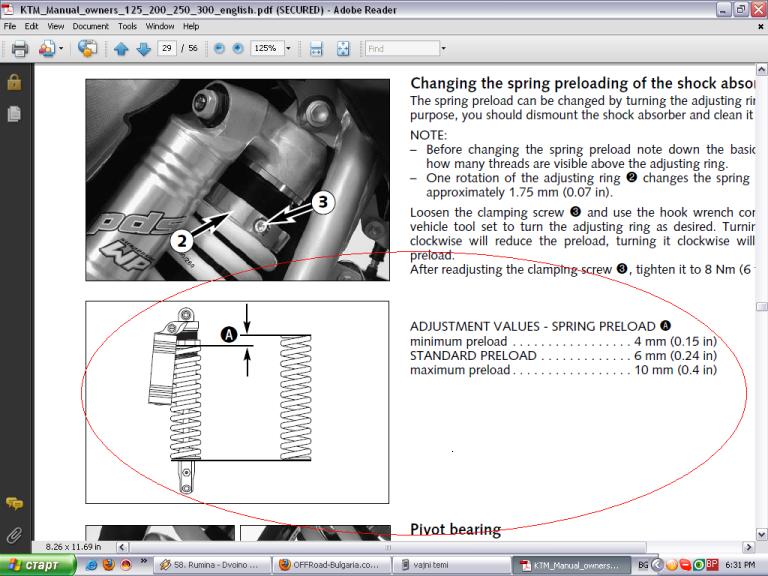Click the orange tray icon
This screenshot has height=576, width=768.
[672, 565]
